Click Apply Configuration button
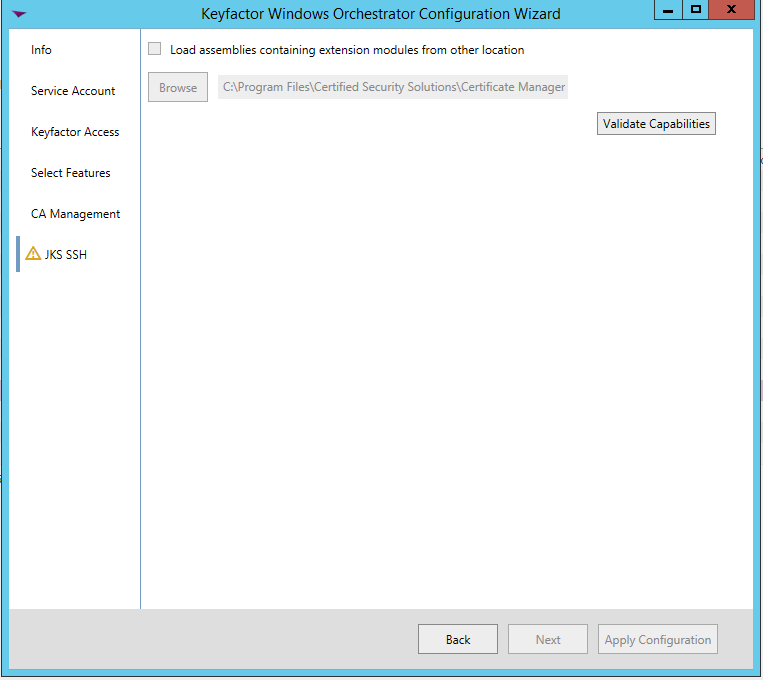 click(x=658, y=639)
